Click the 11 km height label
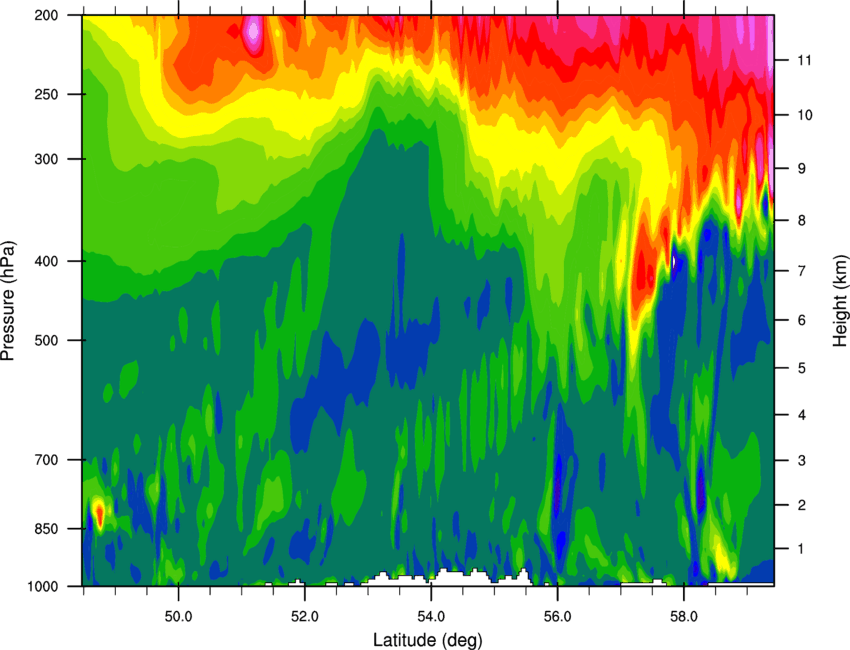This screenshot has width=850, height=650. [804, 60]
